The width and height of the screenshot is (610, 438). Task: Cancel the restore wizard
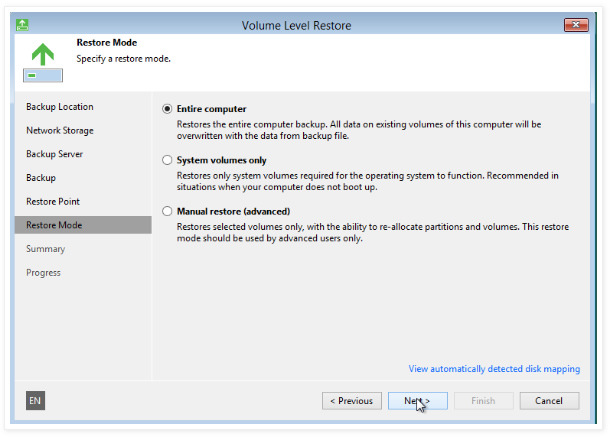click(549, 401)
